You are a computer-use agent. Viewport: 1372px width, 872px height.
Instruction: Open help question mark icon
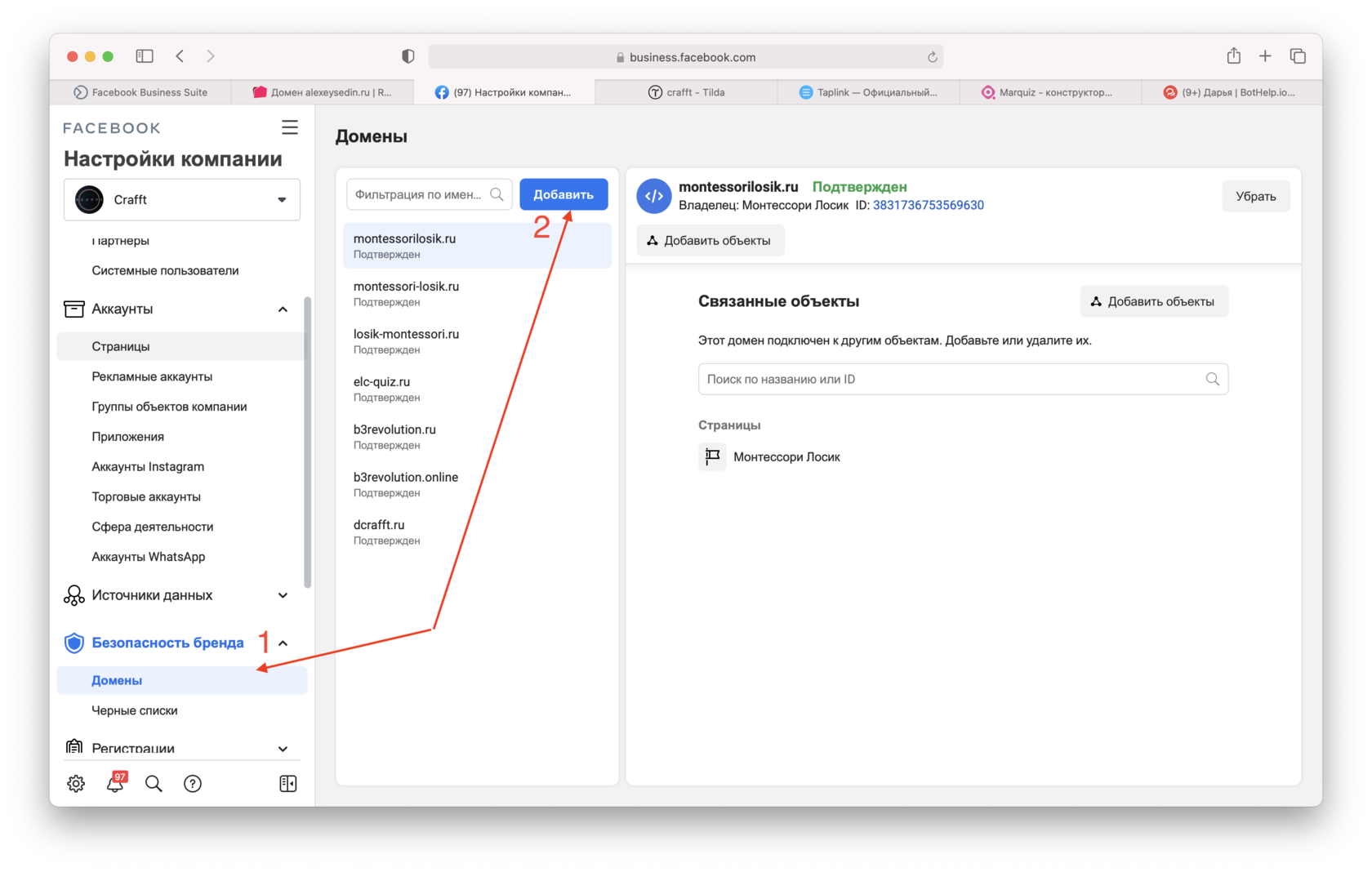(x=193, y=784)
